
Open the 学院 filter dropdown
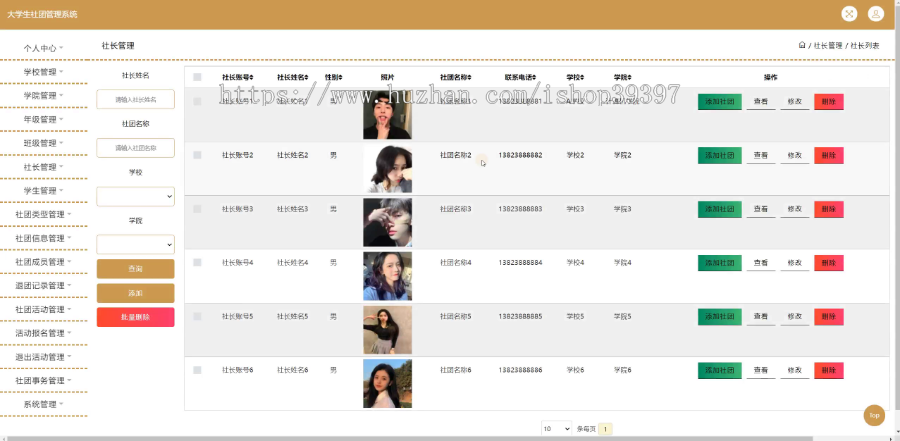135,245
